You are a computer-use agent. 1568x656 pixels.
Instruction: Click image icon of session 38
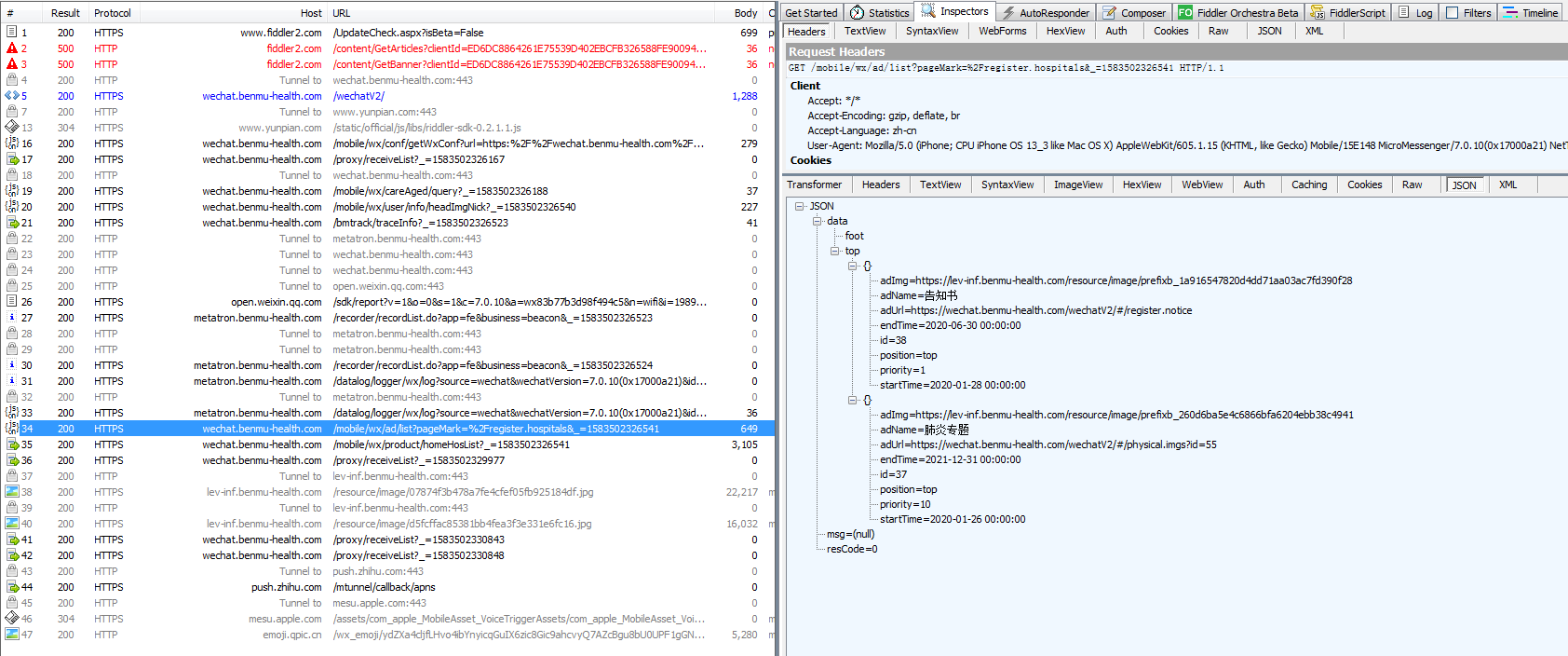click(x=12, y=491)
